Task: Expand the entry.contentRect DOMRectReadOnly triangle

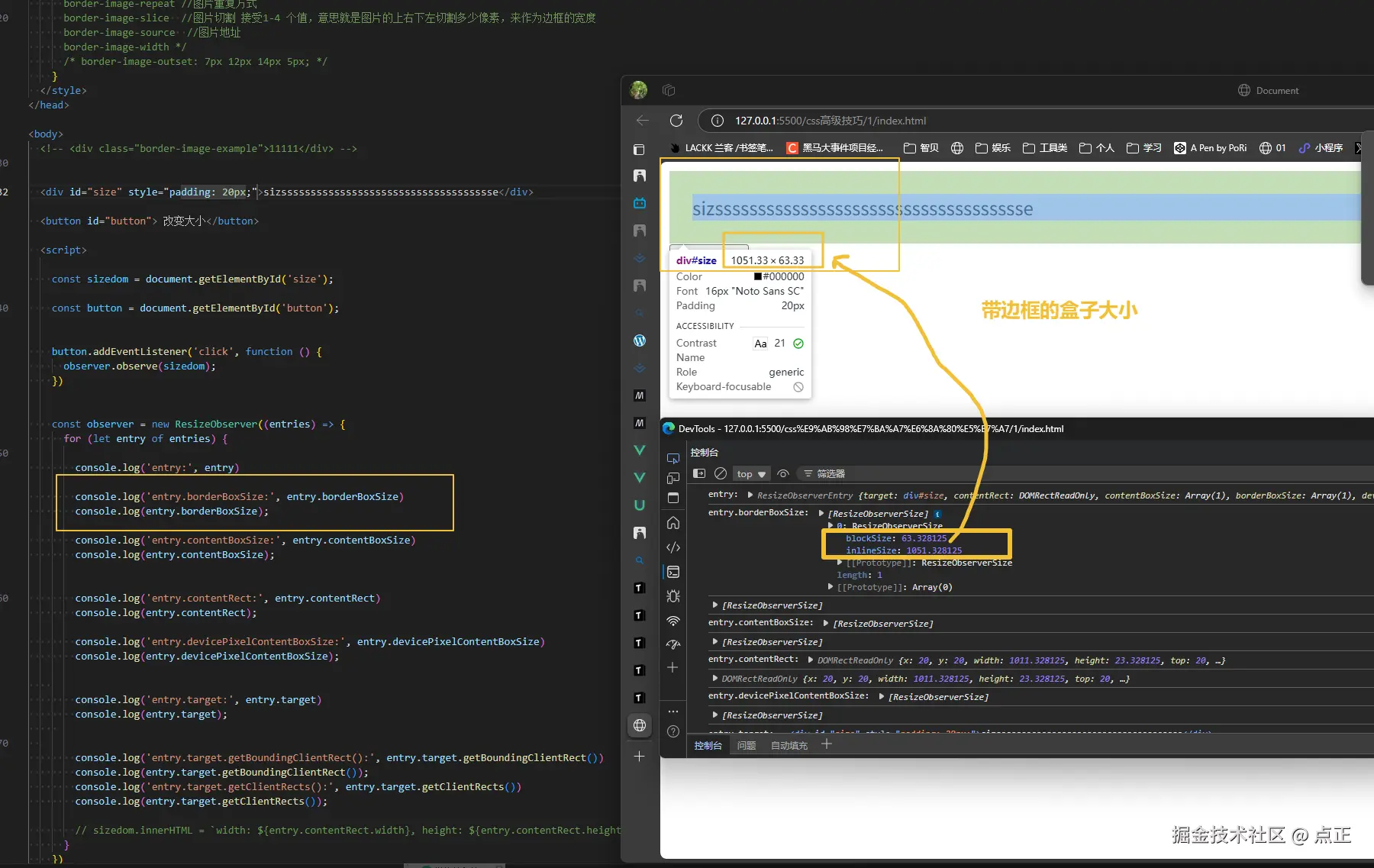Action: coord(810,660)
